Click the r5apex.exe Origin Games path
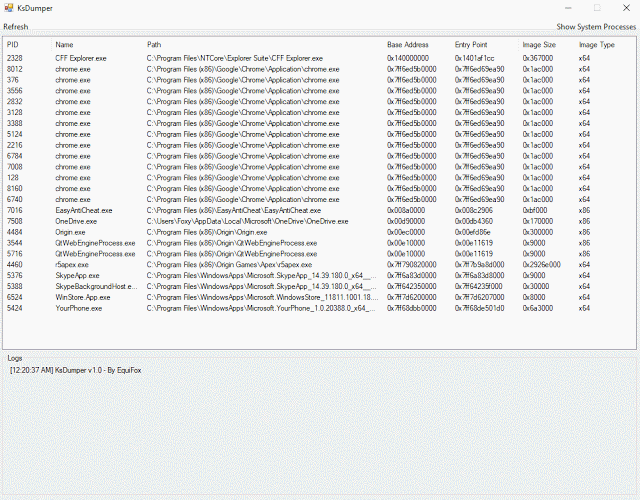Viewport: 640px width, 500px height. (x=229, y=265)
